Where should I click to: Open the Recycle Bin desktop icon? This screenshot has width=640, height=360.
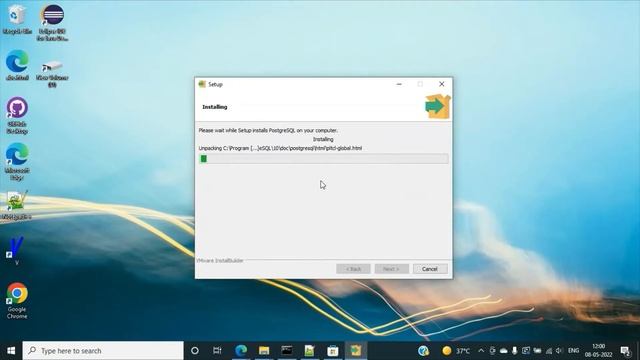point(17,19)
